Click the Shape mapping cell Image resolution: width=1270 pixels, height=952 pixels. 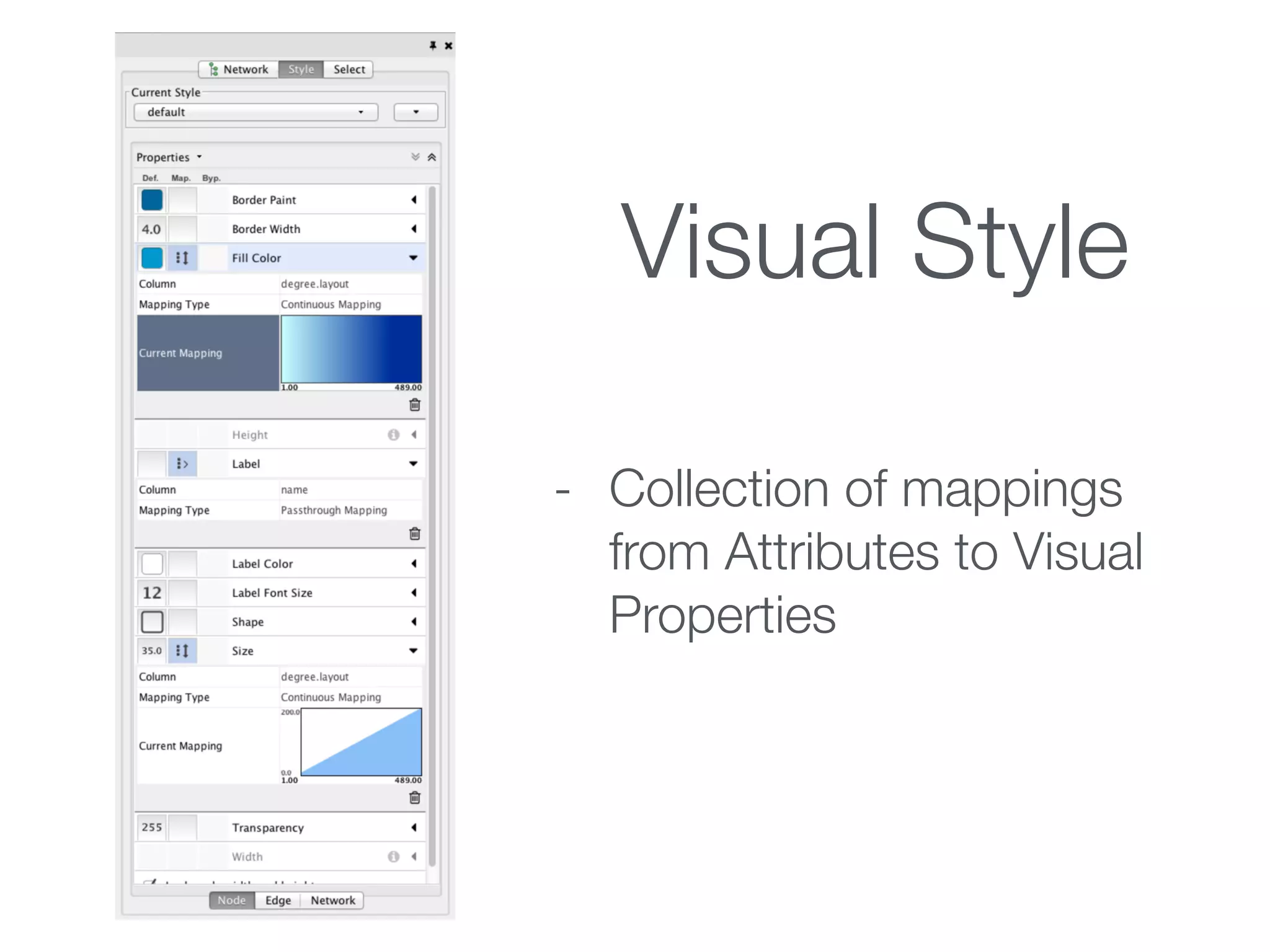pos(183,622)
